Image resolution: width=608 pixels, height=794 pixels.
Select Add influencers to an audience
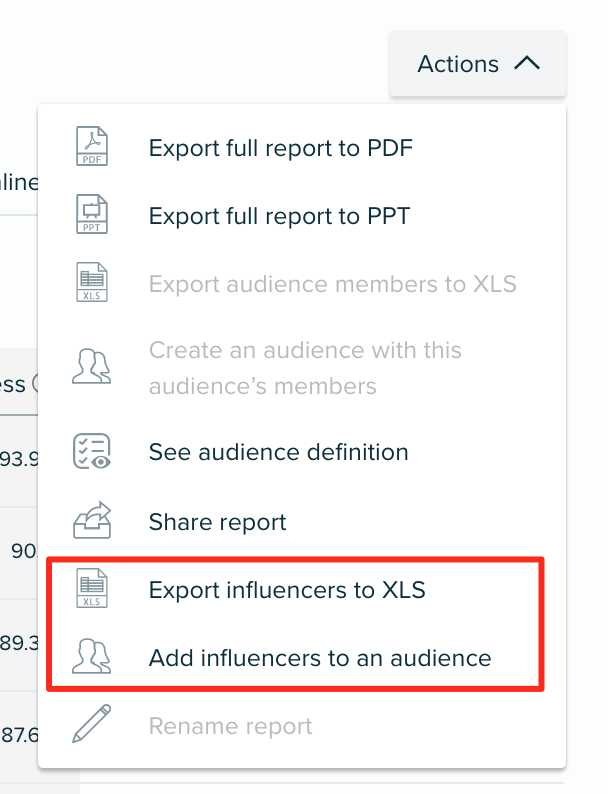[302, 658]
